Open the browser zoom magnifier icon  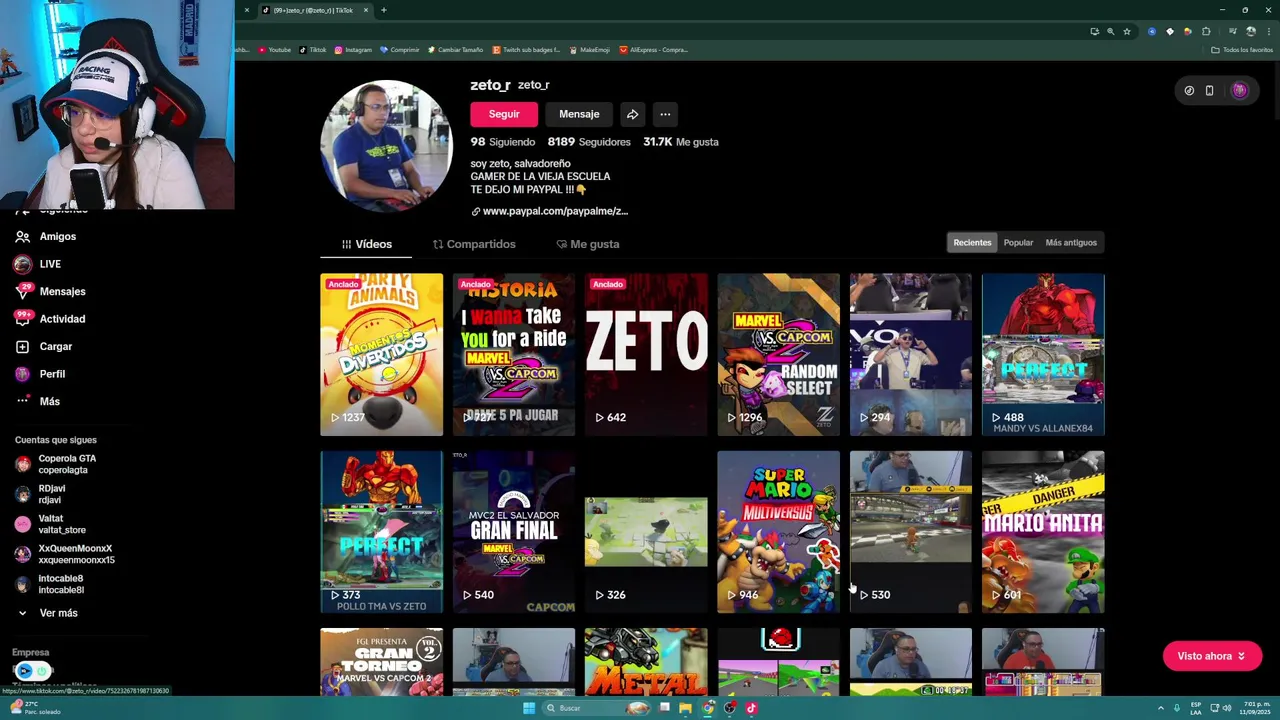pos(1110,31)
